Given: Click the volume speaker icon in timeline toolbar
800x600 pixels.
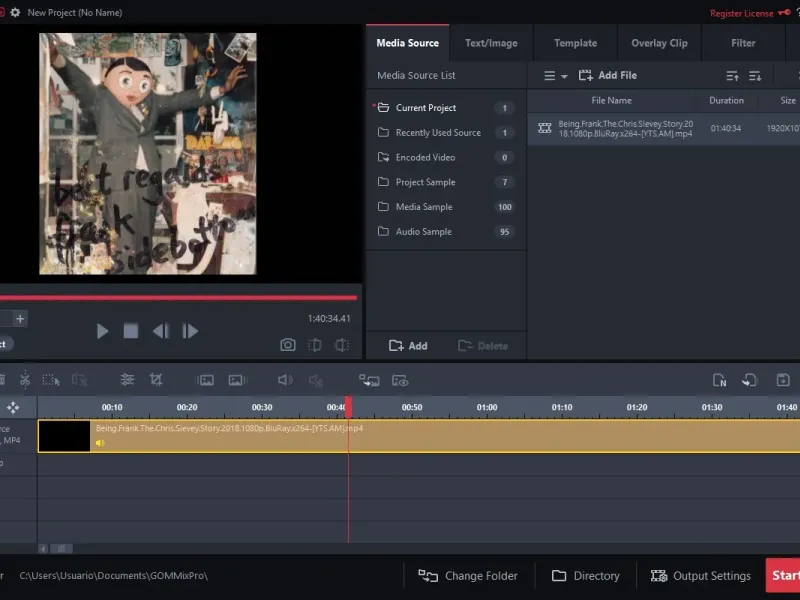Looking at the screenshot, I should 285,380.
